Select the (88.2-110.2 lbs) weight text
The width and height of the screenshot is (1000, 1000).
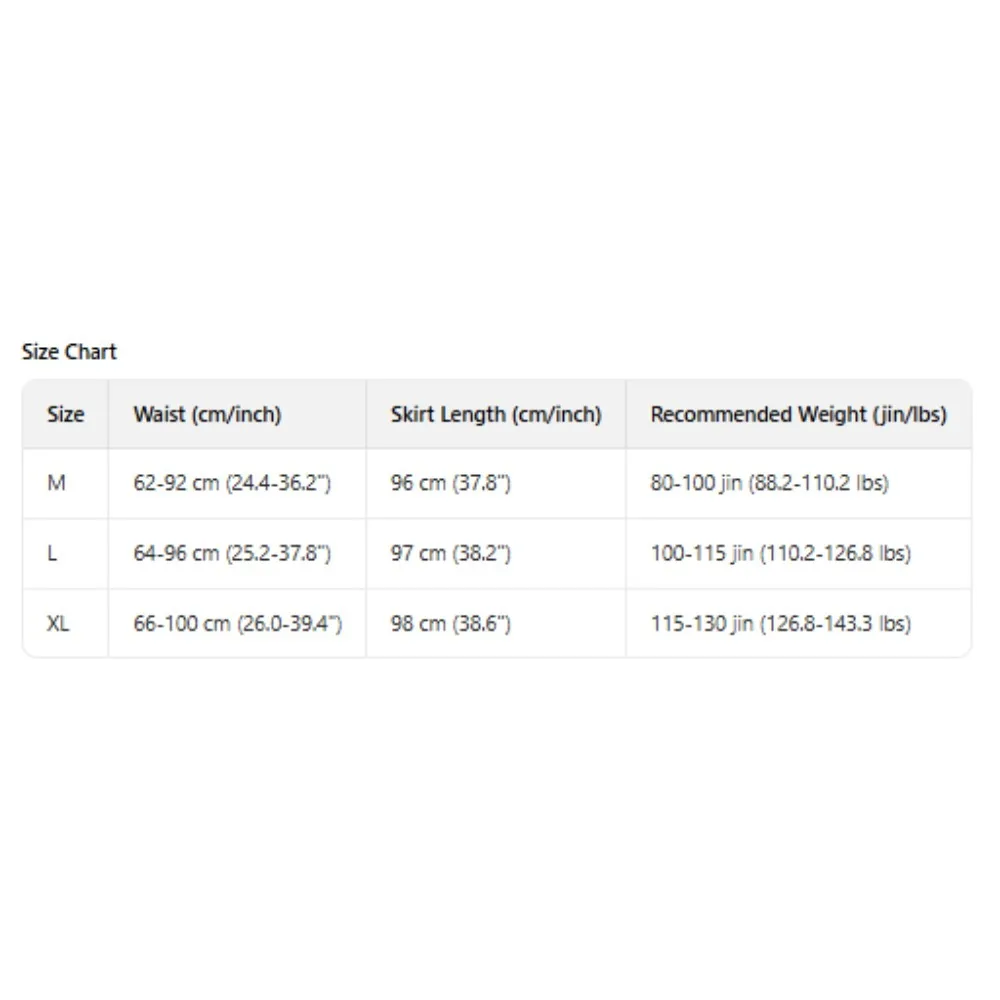tap(824, 483)
